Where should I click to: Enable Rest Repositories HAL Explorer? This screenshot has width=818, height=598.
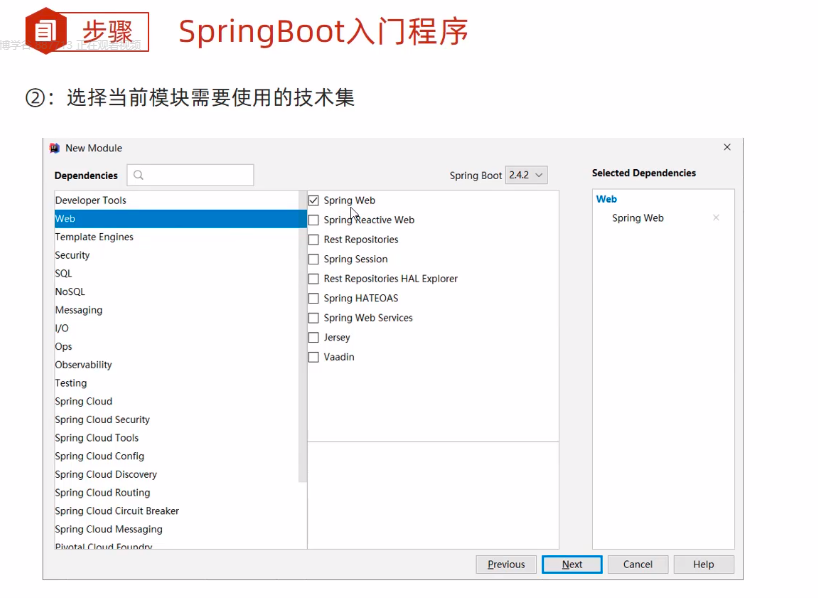pos(313,279)
